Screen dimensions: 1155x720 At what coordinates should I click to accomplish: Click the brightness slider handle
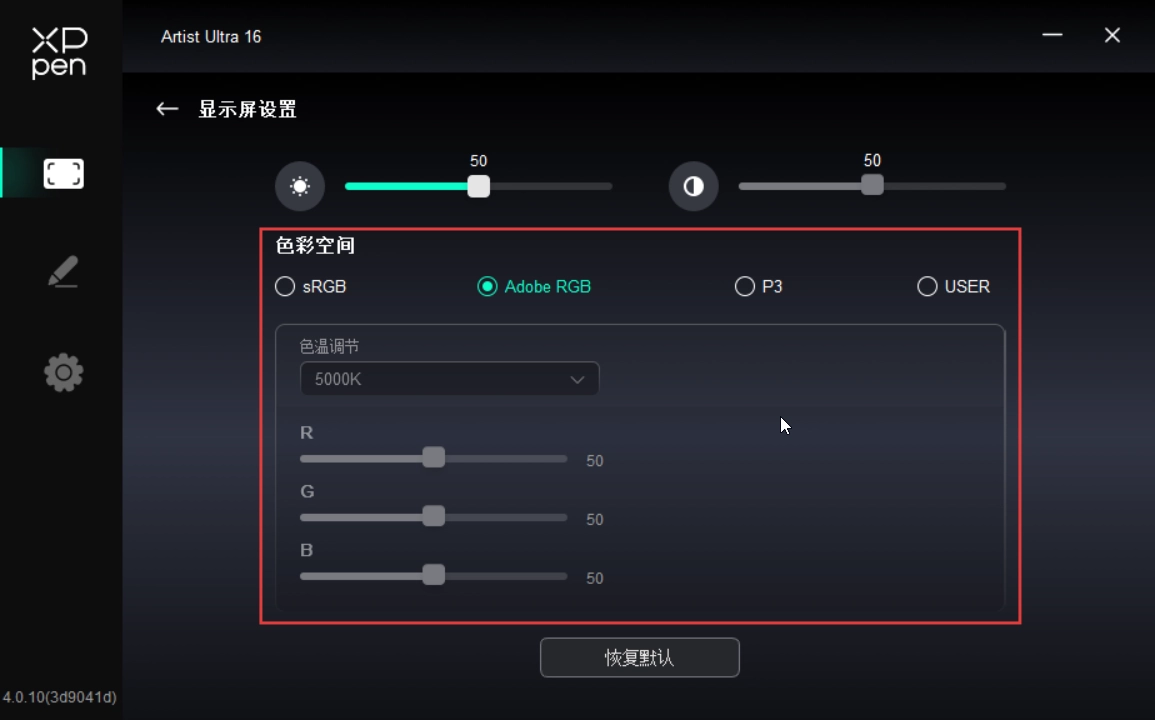[479, 186]
